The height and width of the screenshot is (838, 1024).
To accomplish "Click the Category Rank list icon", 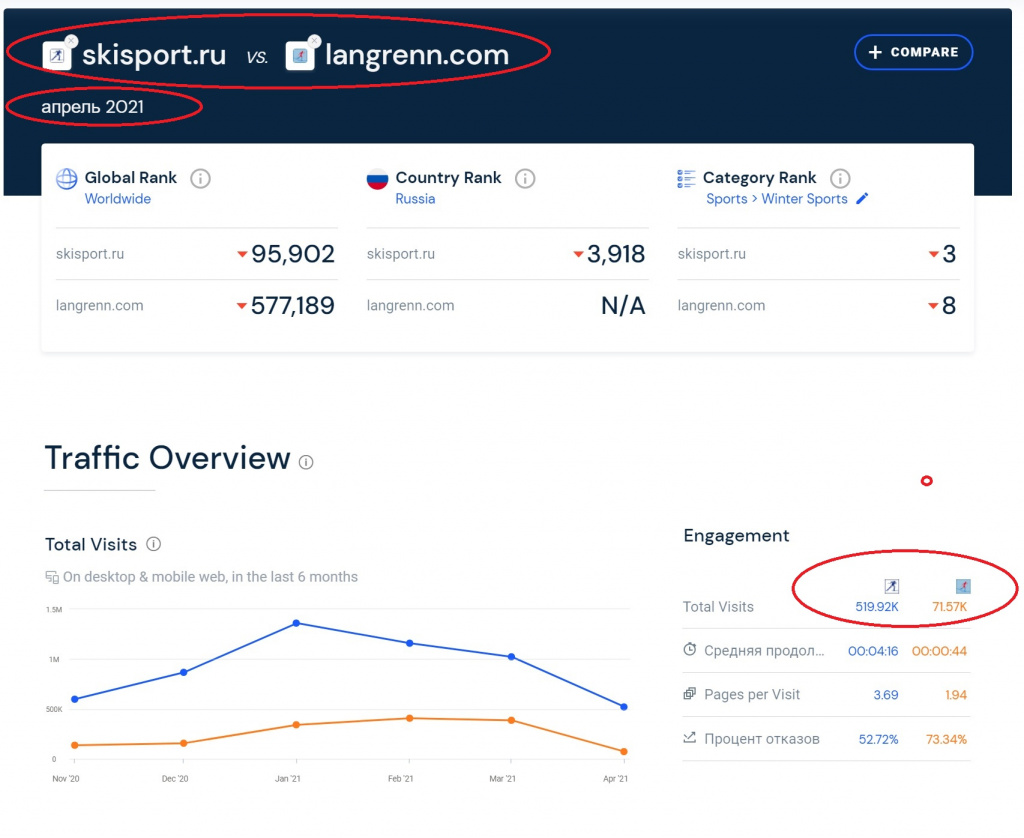I will 686,178.
